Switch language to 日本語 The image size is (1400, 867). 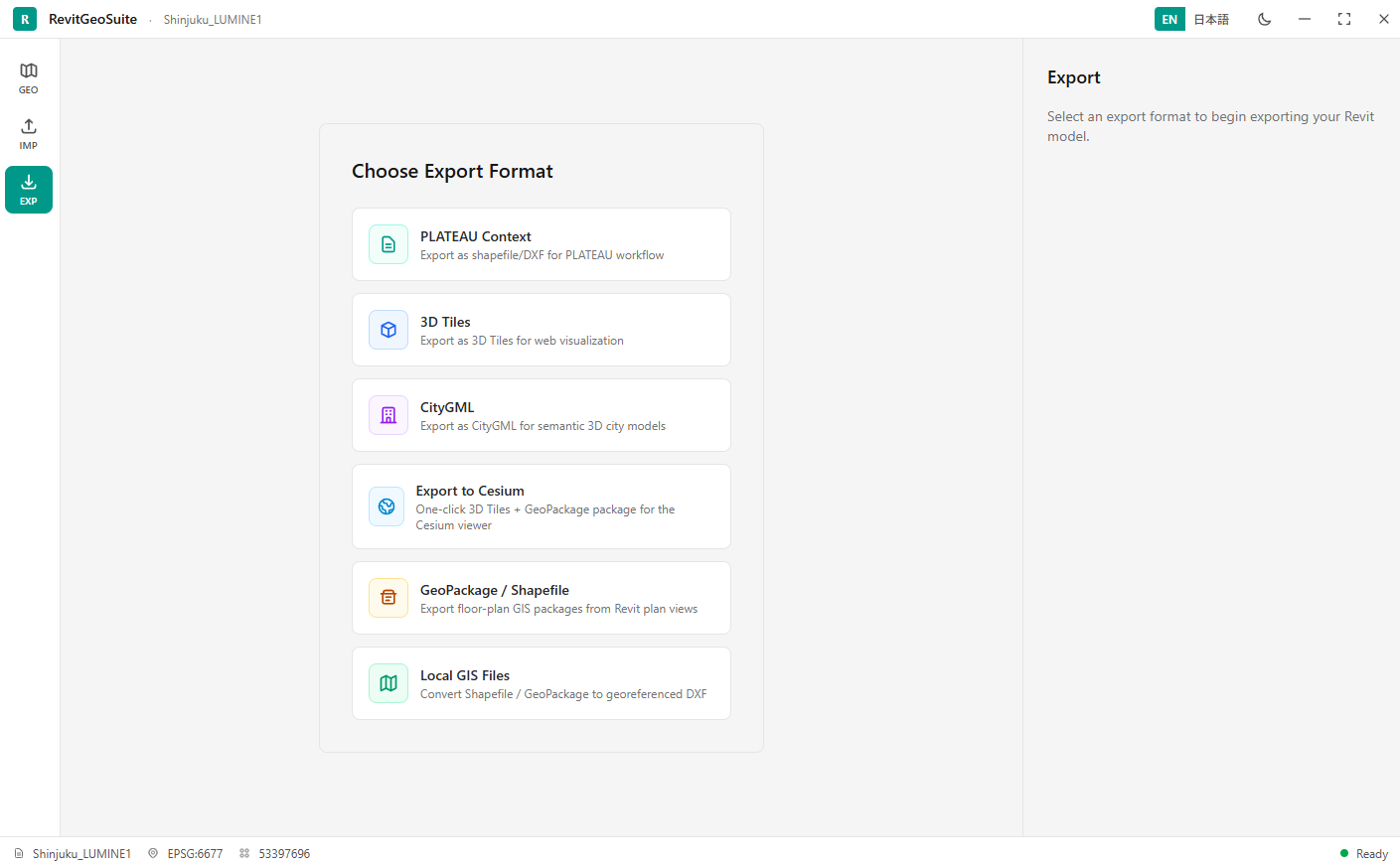pyautogui.click(x=1211, y=19)
